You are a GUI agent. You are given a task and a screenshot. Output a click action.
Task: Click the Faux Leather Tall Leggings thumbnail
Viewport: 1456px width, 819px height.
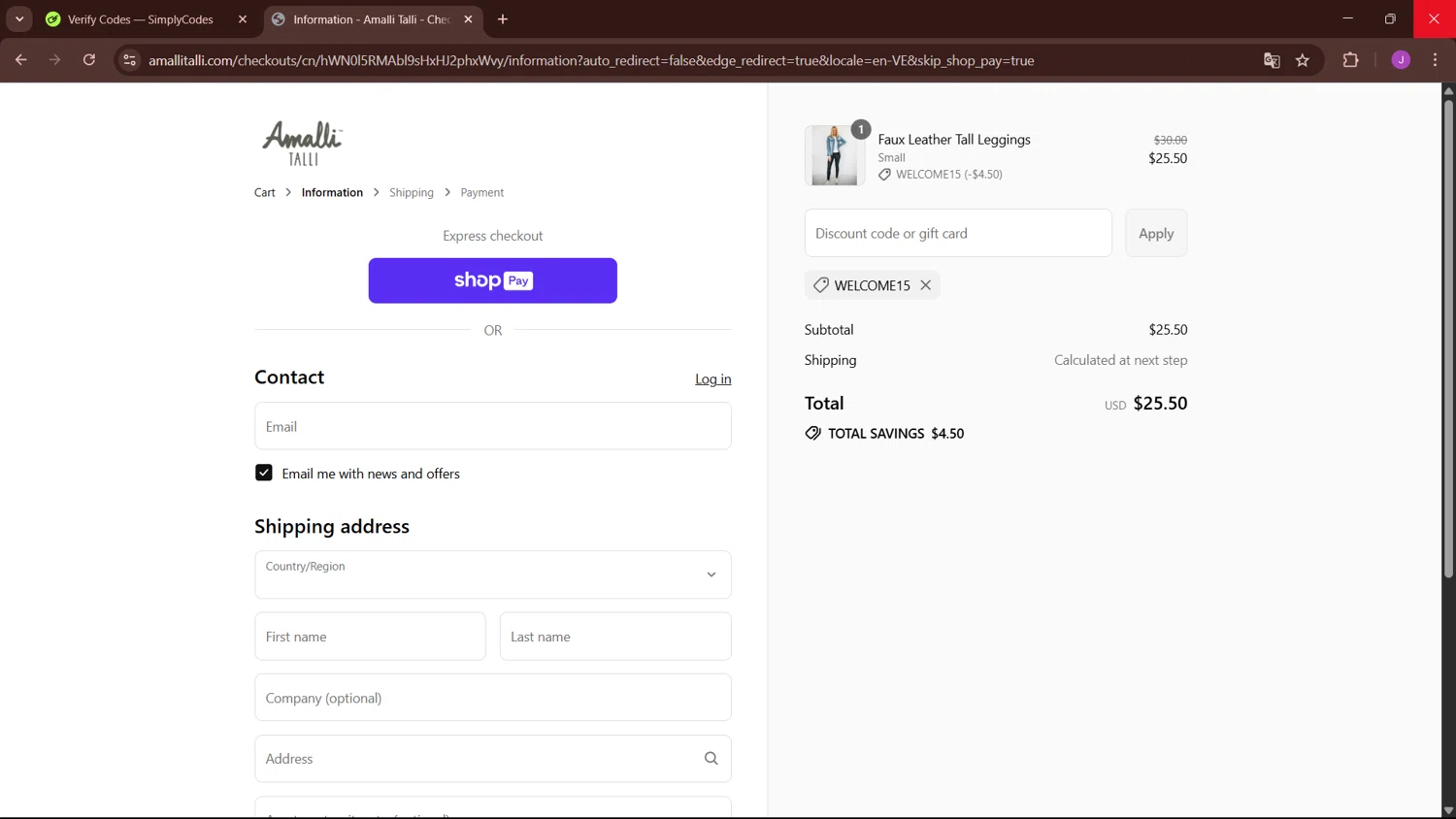click(835, 155)
